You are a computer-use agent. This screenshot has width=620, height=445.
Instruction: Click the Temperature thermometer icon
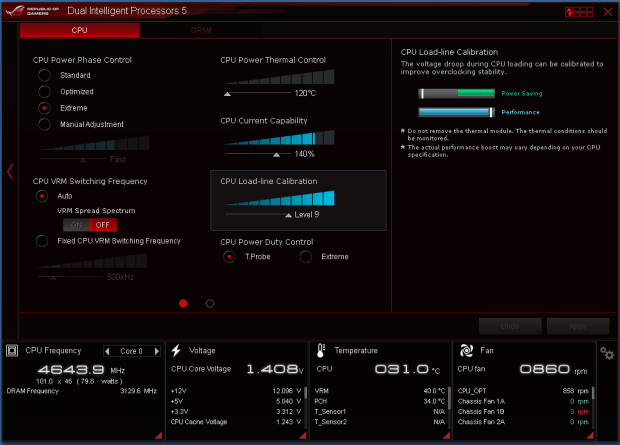click(321, 350)
